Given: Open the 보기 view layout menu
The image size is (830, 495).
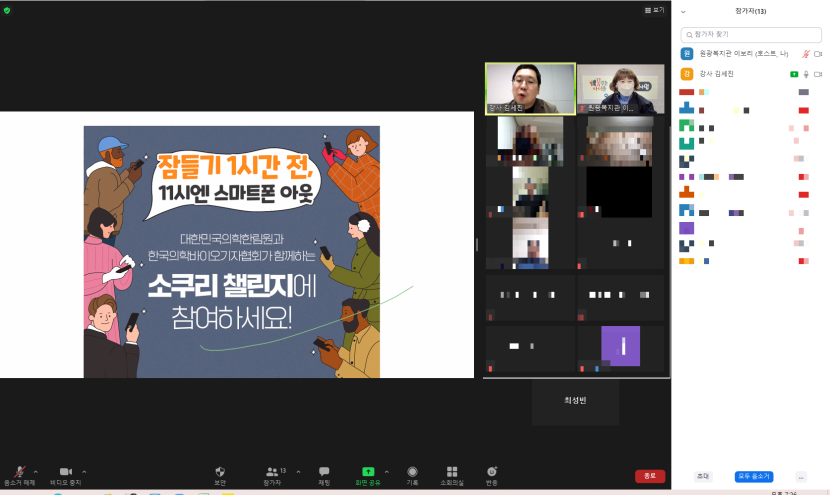Looking at the screenshot, I should click(x=654, y=10).
